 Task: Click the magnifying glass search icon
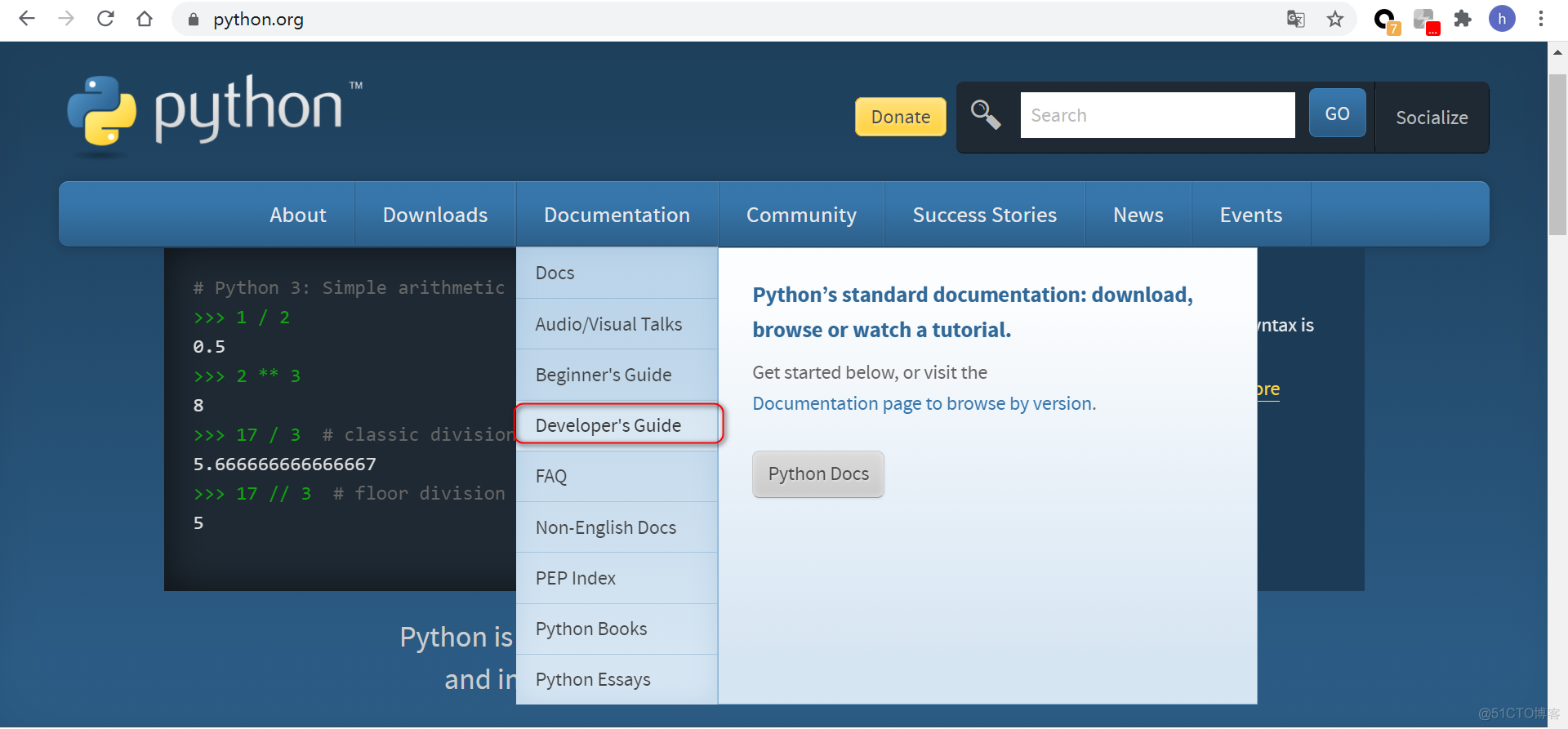coord(986,115)
